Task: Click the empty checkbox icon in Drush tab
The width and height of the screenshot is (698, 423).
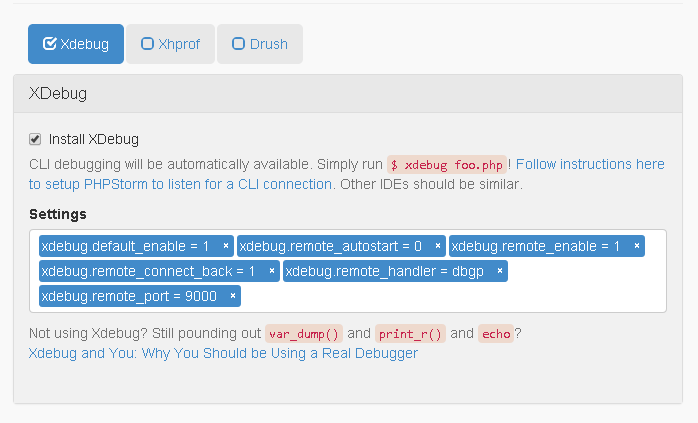Action: [x=239, y=44]
